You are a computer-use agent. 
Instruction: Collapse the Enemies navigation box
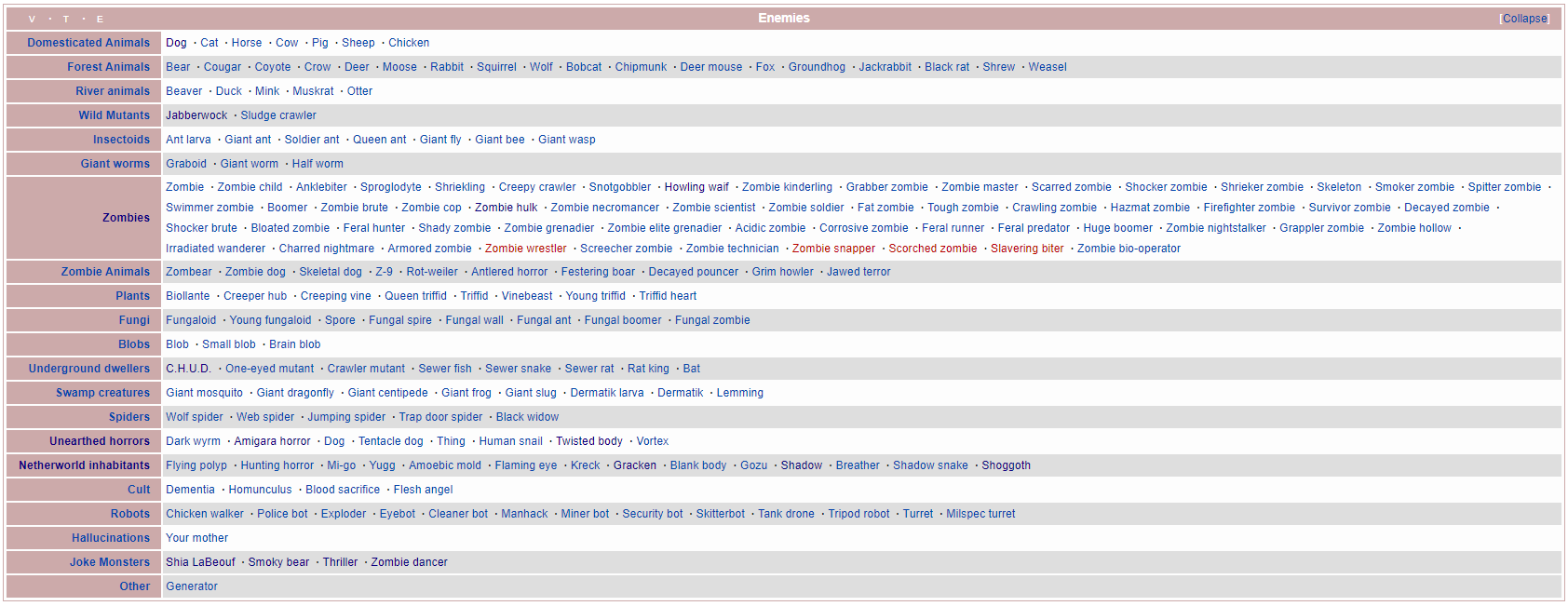(x=1524, y=19)
